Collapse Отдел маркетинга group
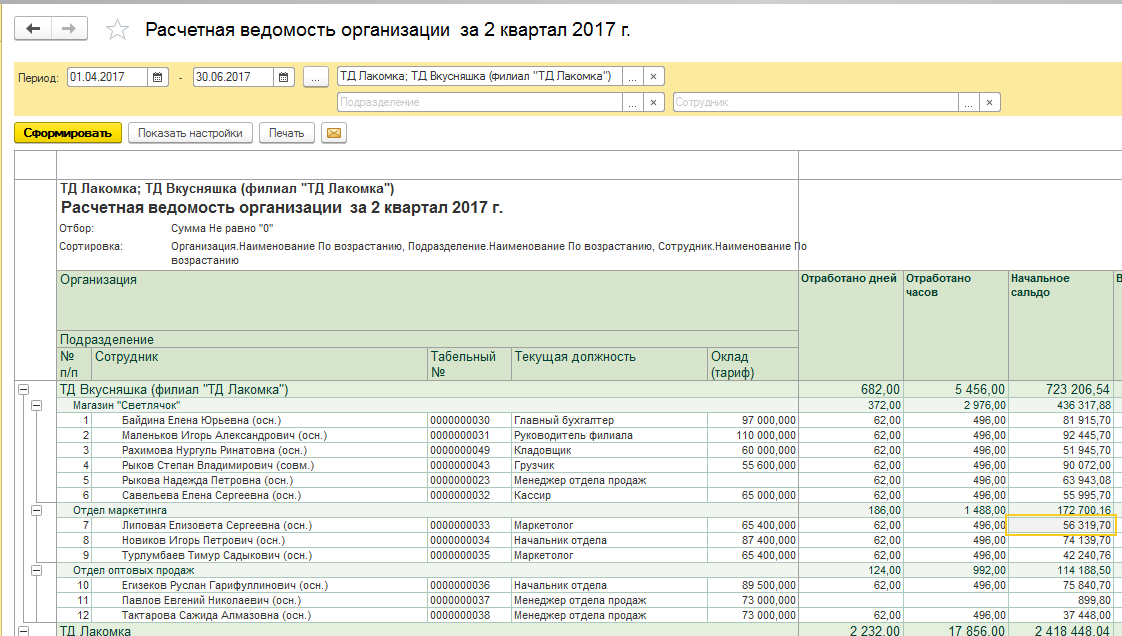The height and width of the screenshot is (636, 1122). pyautogui.click(x=36, y=511)
